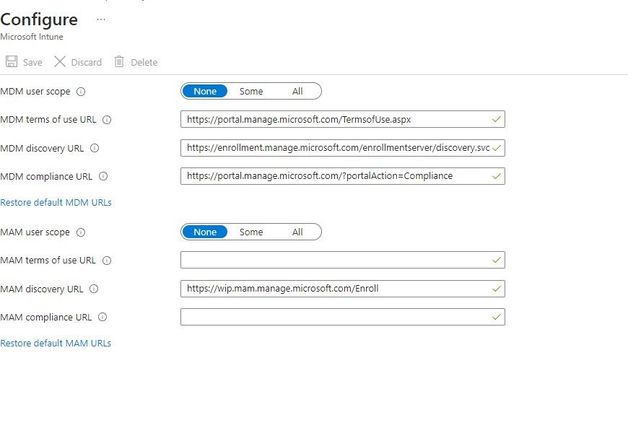Show info for MDM discovery URL
Screen dimensions: 628x428
tap(94, 148)
